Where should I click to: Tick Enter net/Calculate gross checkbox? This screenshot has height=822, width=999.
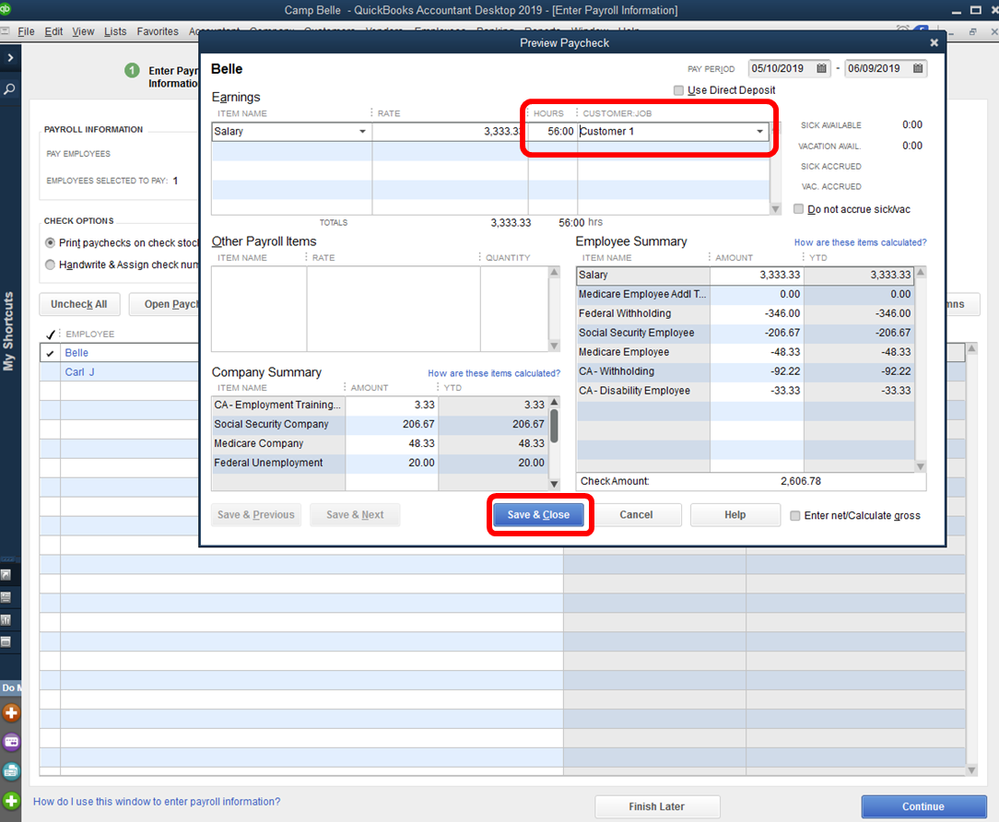click(x=795, y=516)
